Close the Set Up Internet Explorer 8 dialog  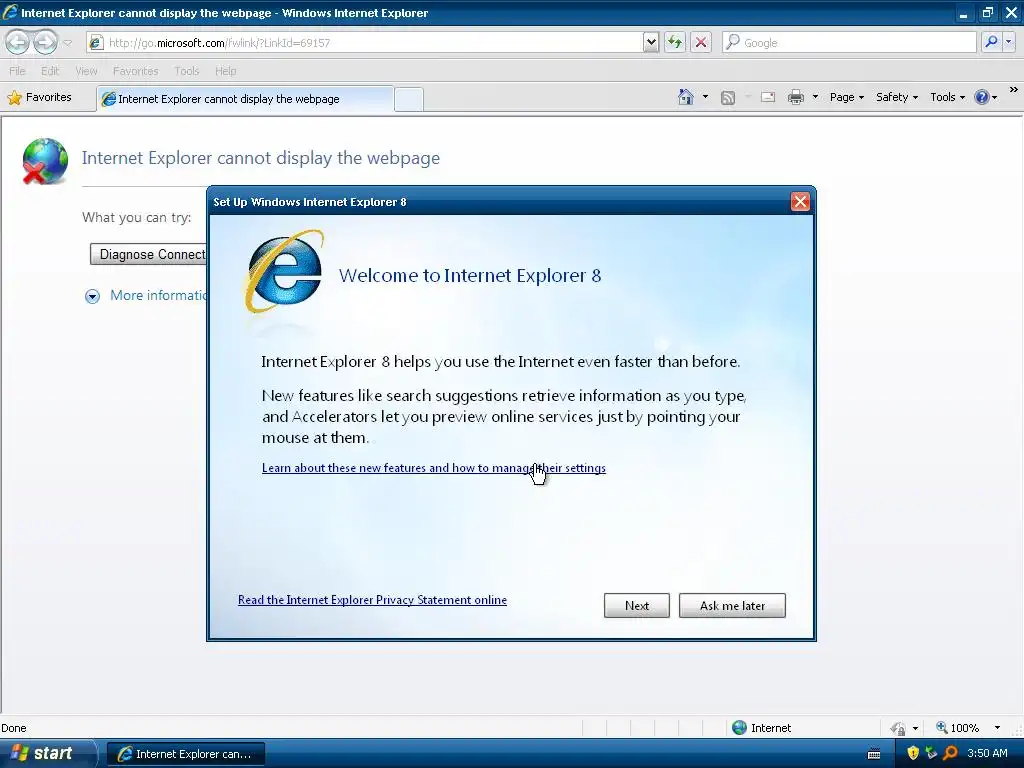pos(800,202)
